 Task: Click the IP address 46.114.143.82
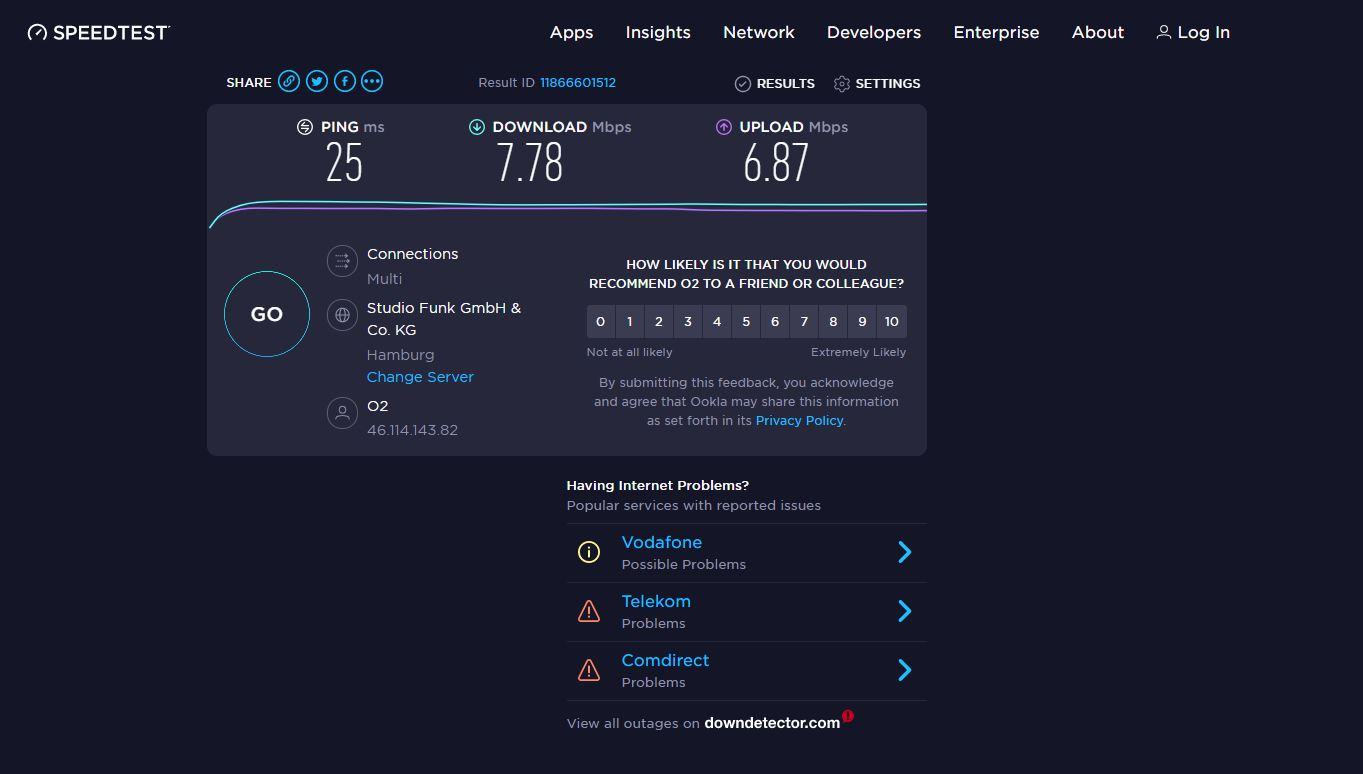(x=412, y=430)
